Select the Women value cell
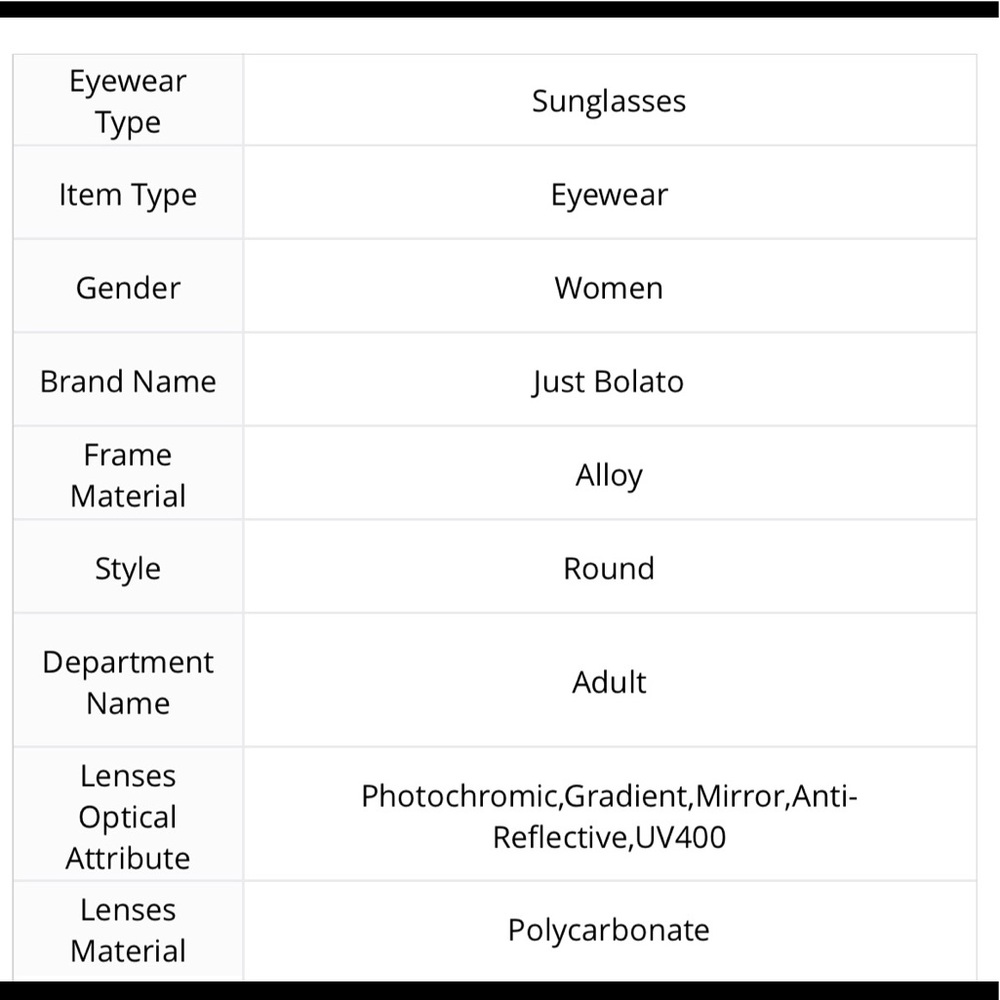Image resolution: width=1000 pixels, height=1000 pixels. pos(609,286)
